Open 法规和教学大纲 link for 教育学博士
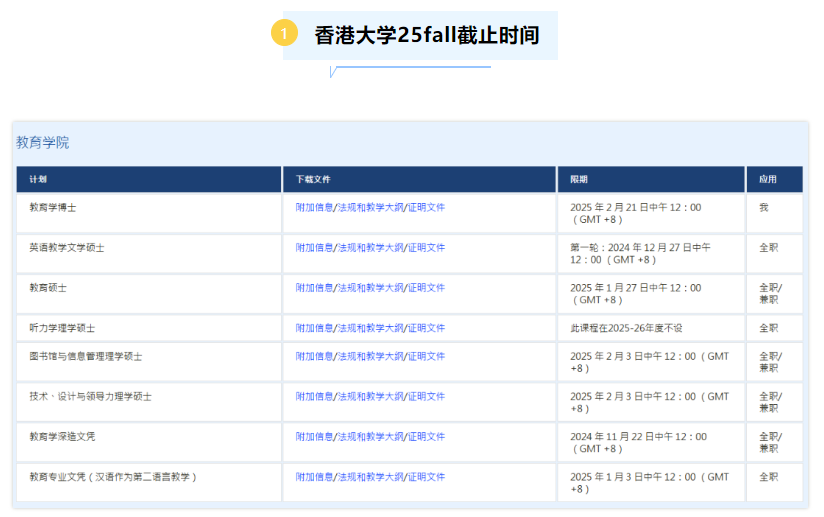 370,208
